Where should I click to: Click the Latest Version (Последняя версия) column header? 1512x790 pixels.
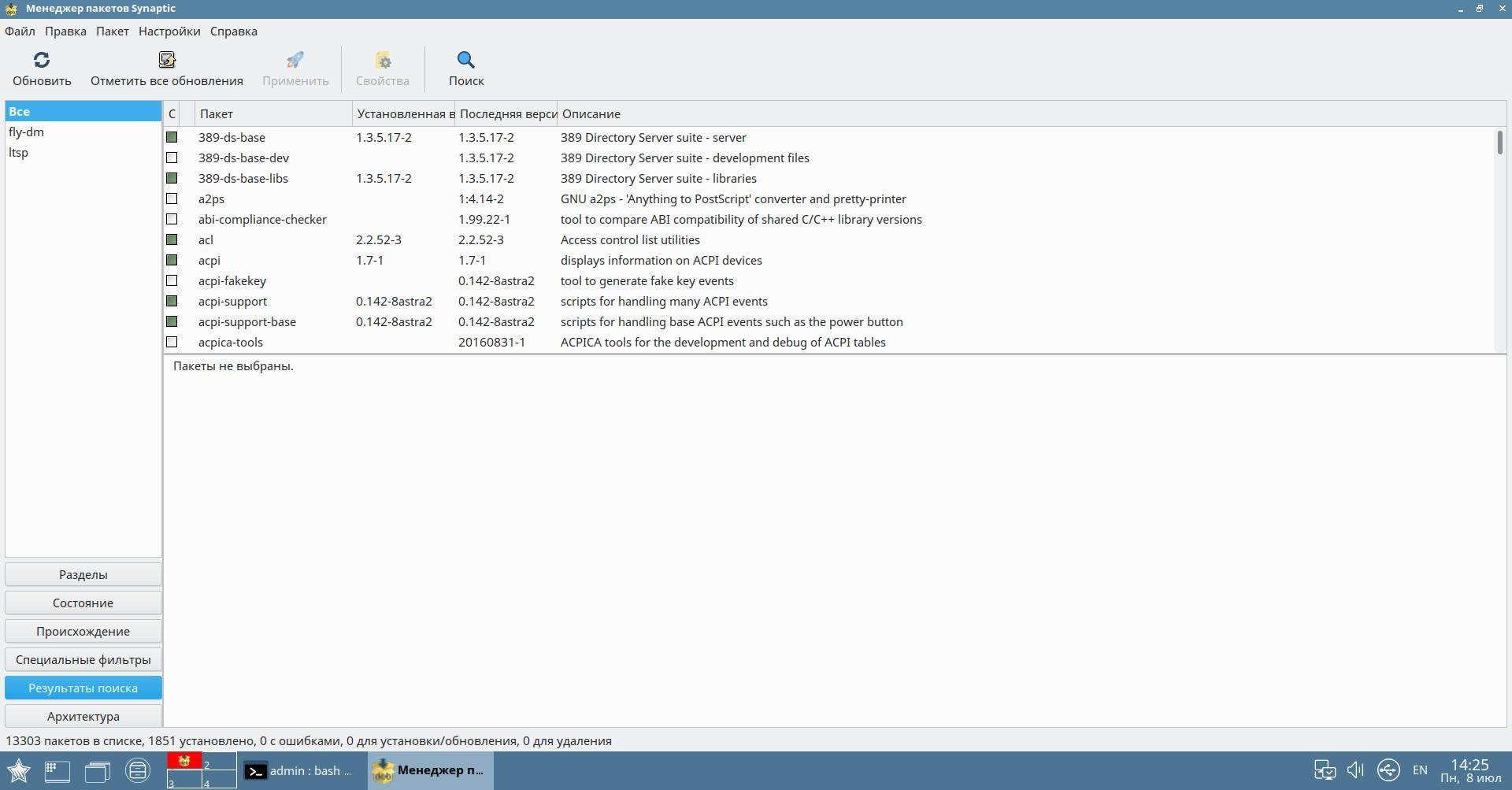[506, 114]
